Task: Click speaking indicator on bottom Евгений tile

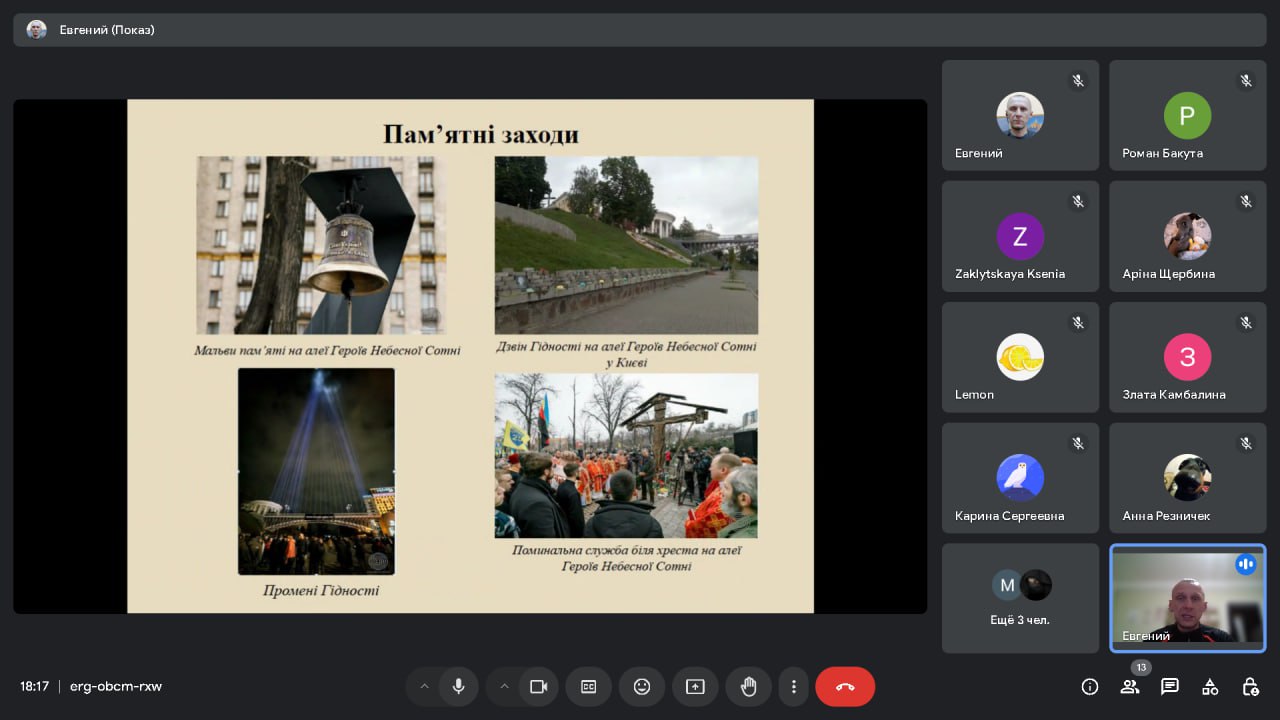Action: (x=1245, y=564)
